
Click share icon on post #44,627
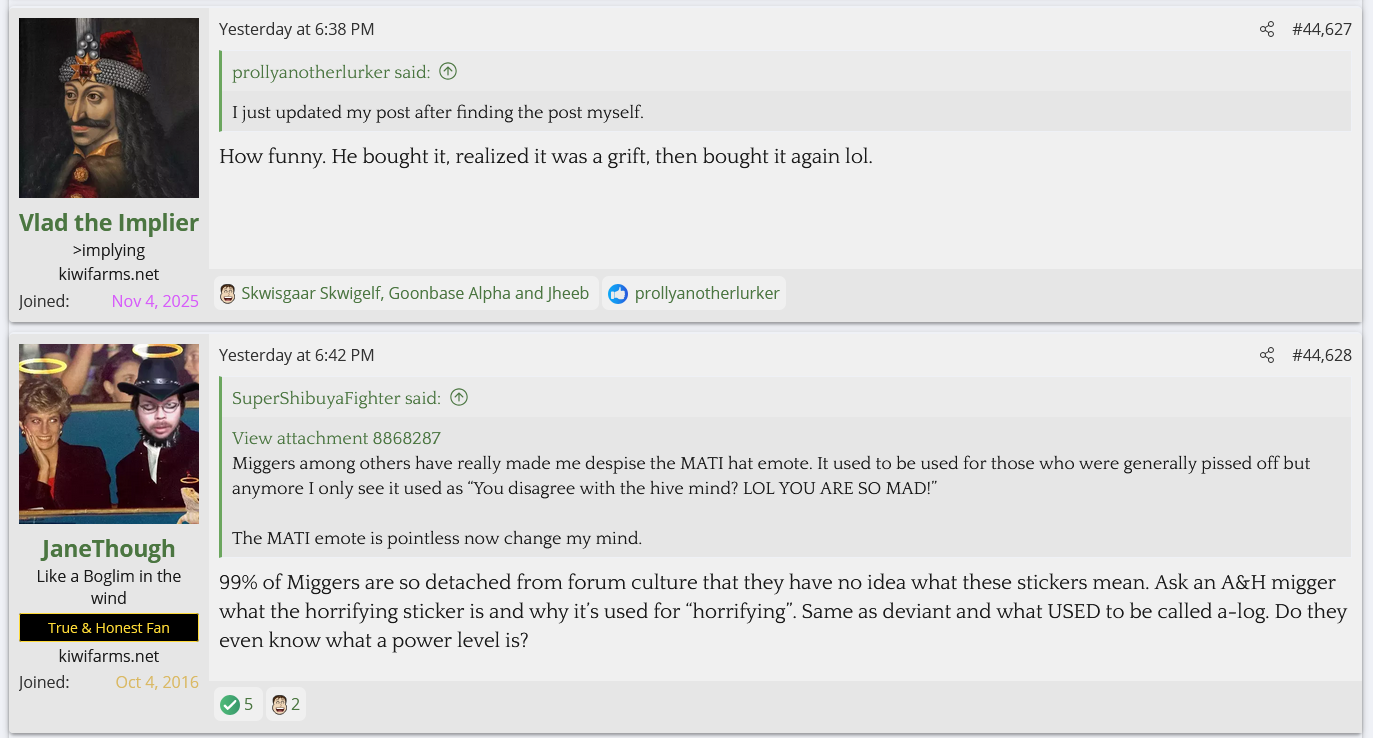[1267, 29]
